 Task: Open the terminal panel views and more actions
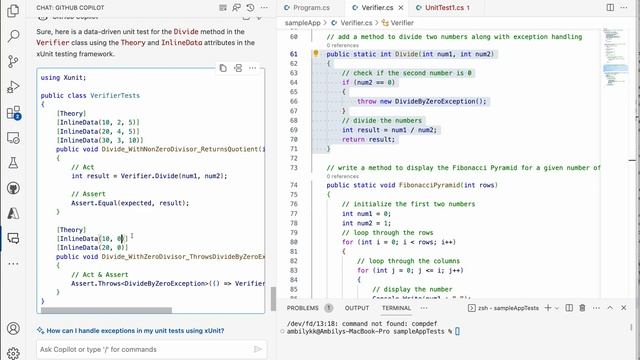click(596, 308)
